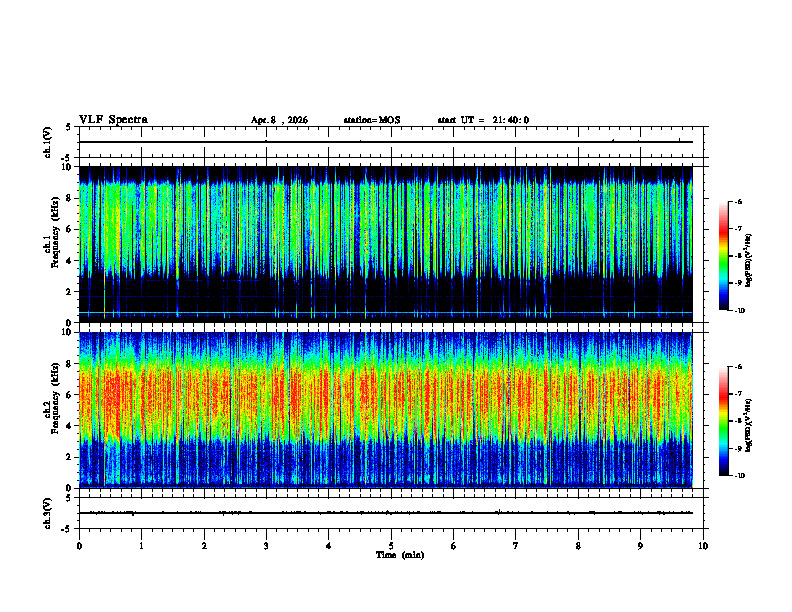The height and width of the screenshot is (612, 792).
Task: Click time axis tick label "9"
Action: pyautogui.click(x=640, y=546)
